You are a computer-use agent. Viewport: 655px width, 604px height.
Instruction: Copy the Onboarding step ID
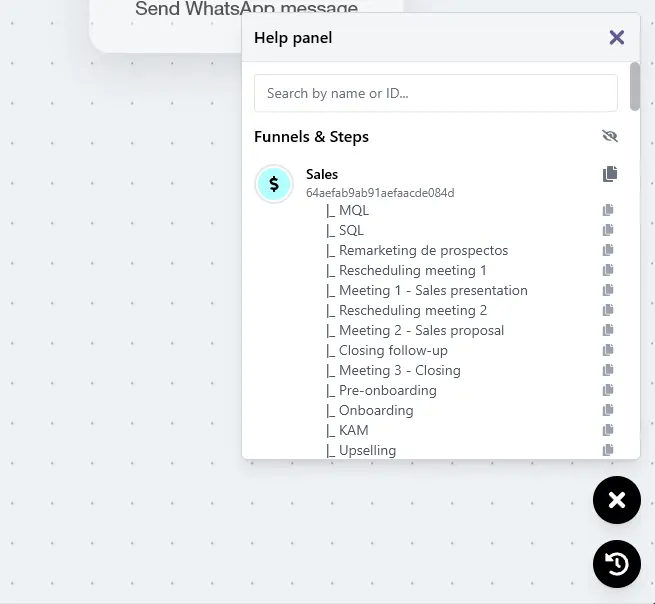click(608, 410)
